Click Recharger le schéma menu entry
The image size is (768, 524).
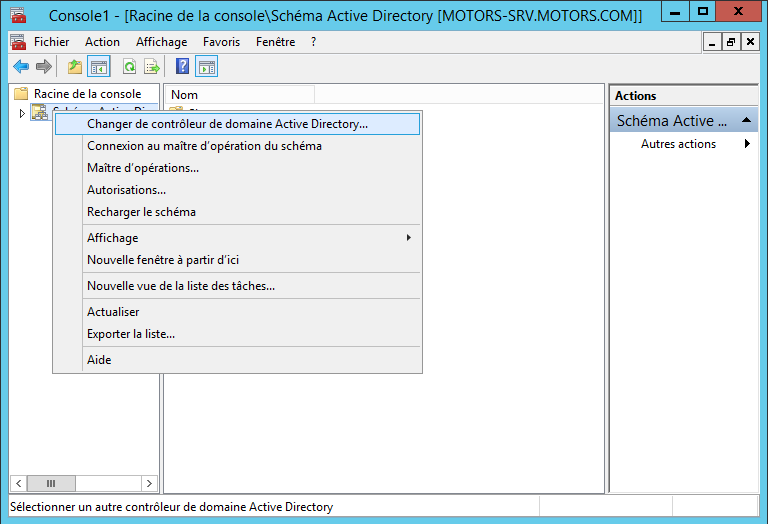point(141,212)
